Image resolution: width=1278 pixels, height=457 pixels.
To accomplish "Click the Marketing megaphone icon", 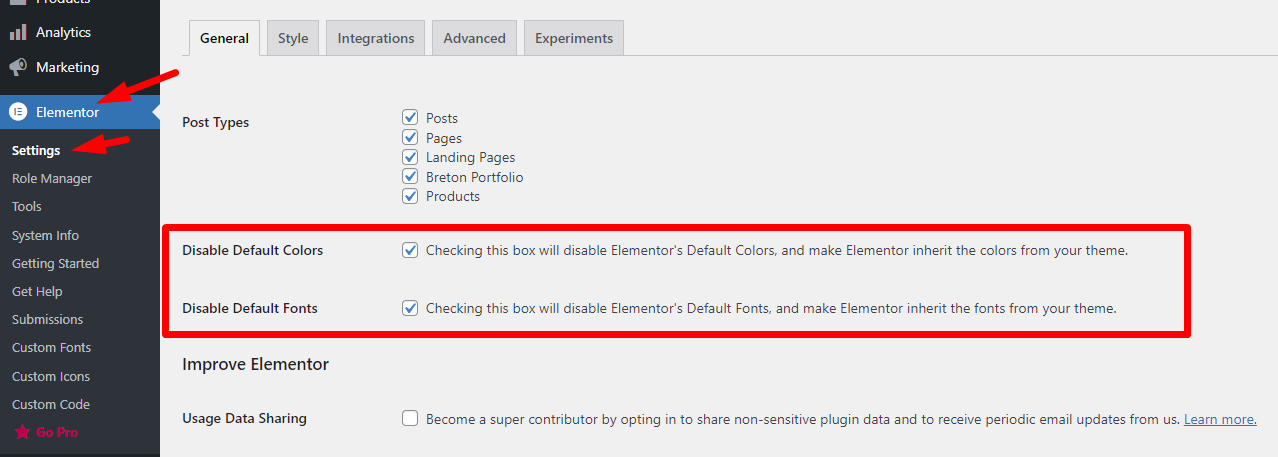I will (18, 67).
